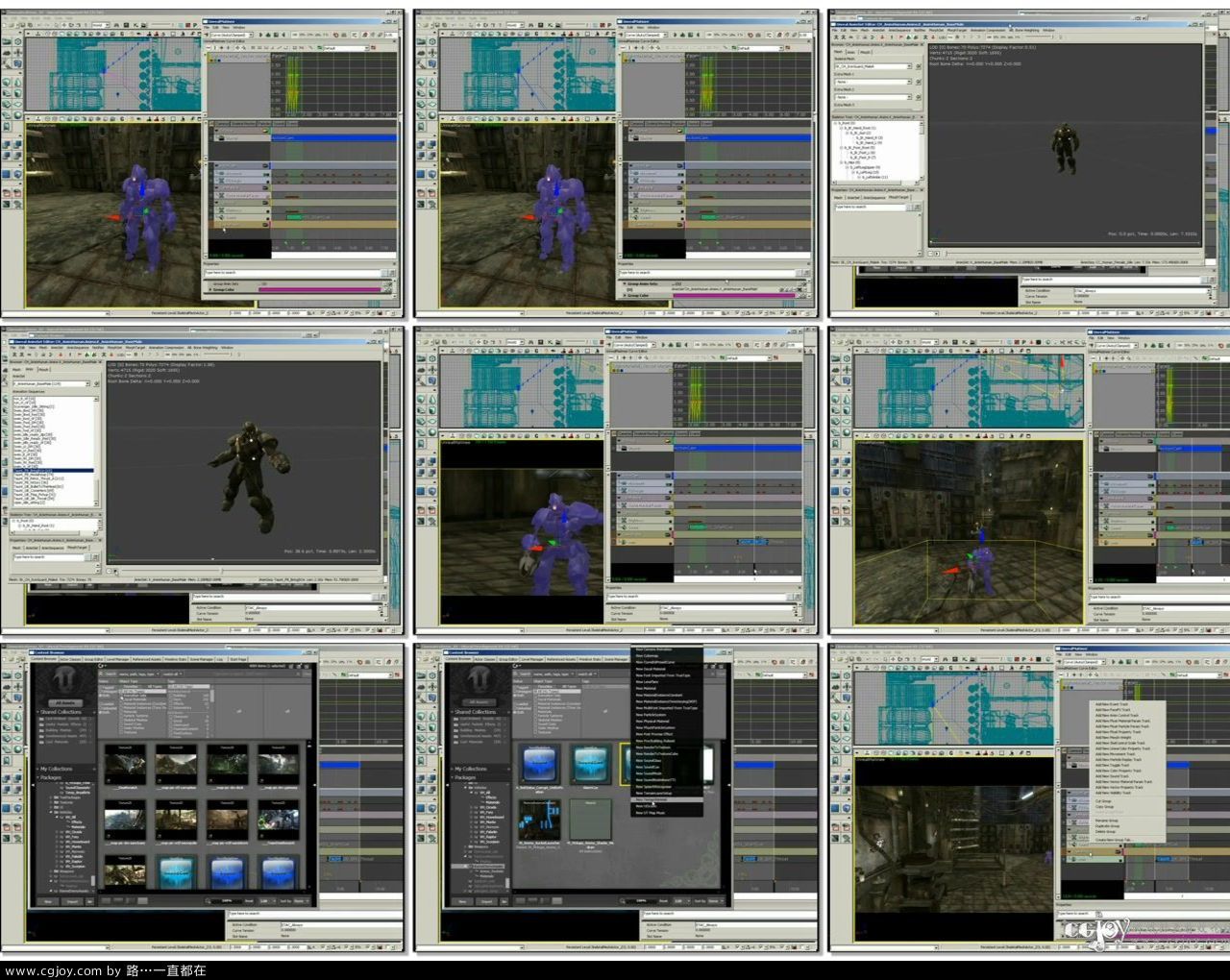Tick Particle Systems checkbox, landscape-thumbnails Content Browser screenshot

[x=121, y=716]
